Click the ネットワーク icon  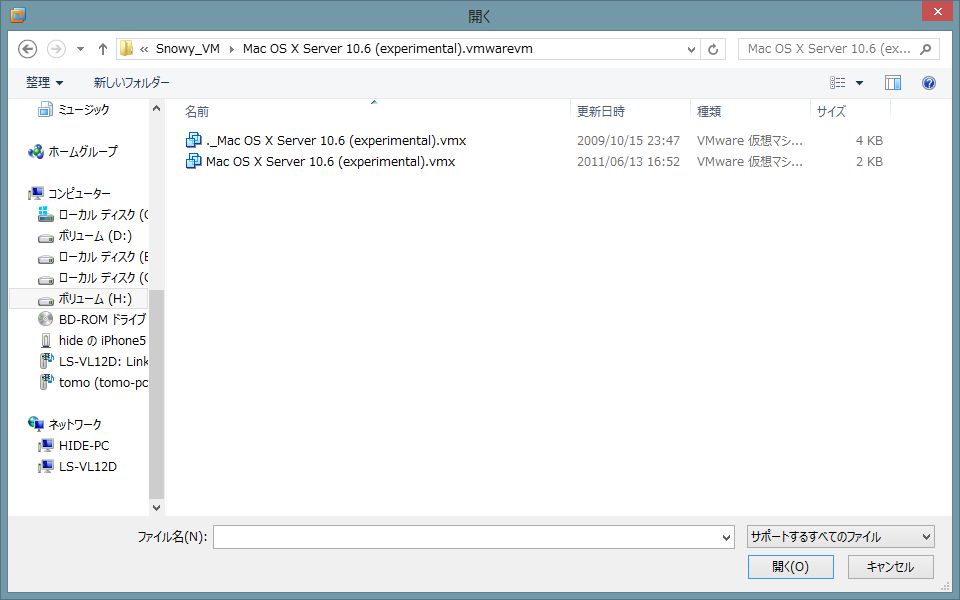[36, 424]
